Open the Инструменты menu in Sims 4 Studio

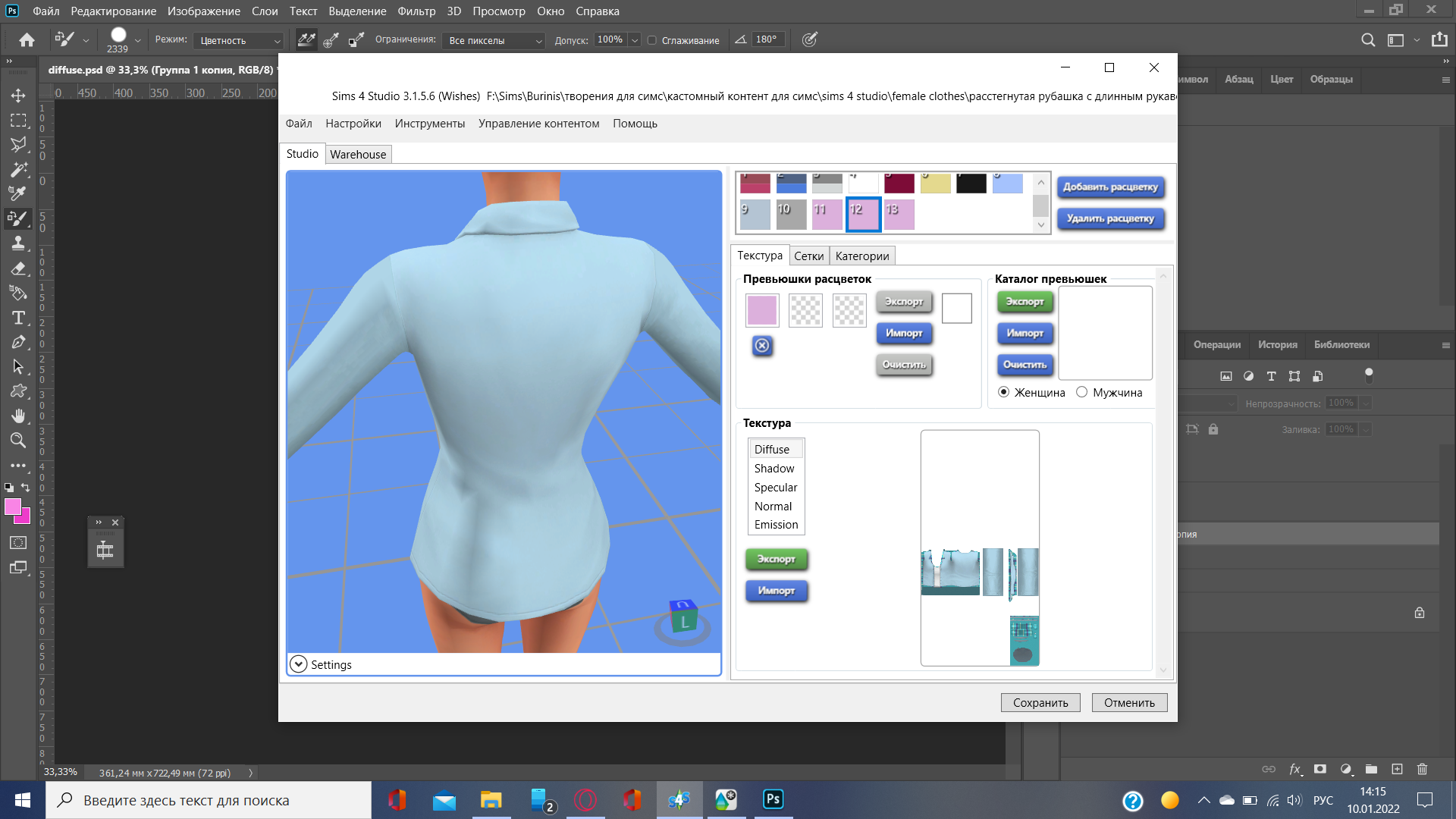pyautogui.click(x=429, y=124)
